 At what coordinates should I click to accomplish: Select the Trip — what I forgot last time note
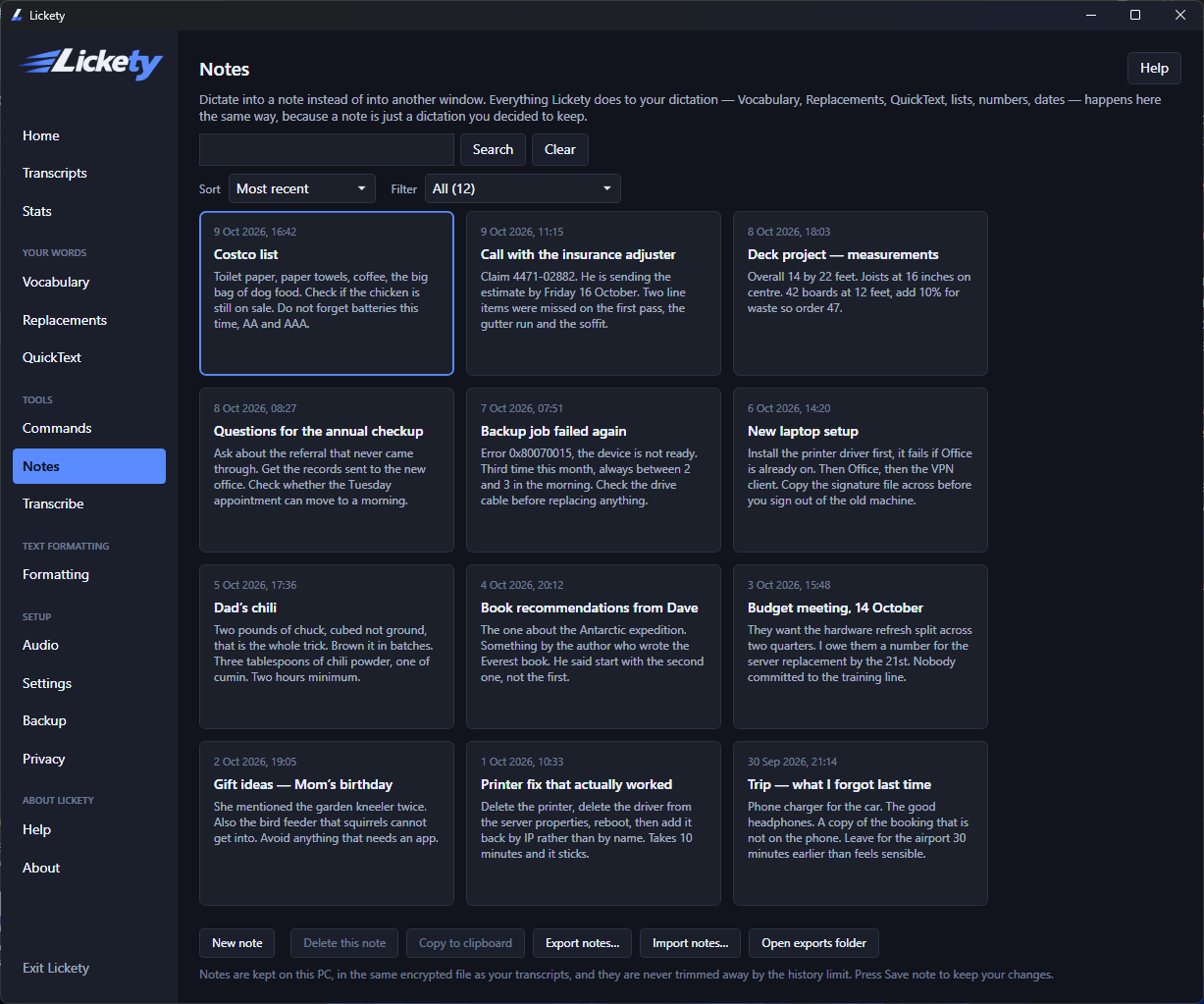pos(861,823)
